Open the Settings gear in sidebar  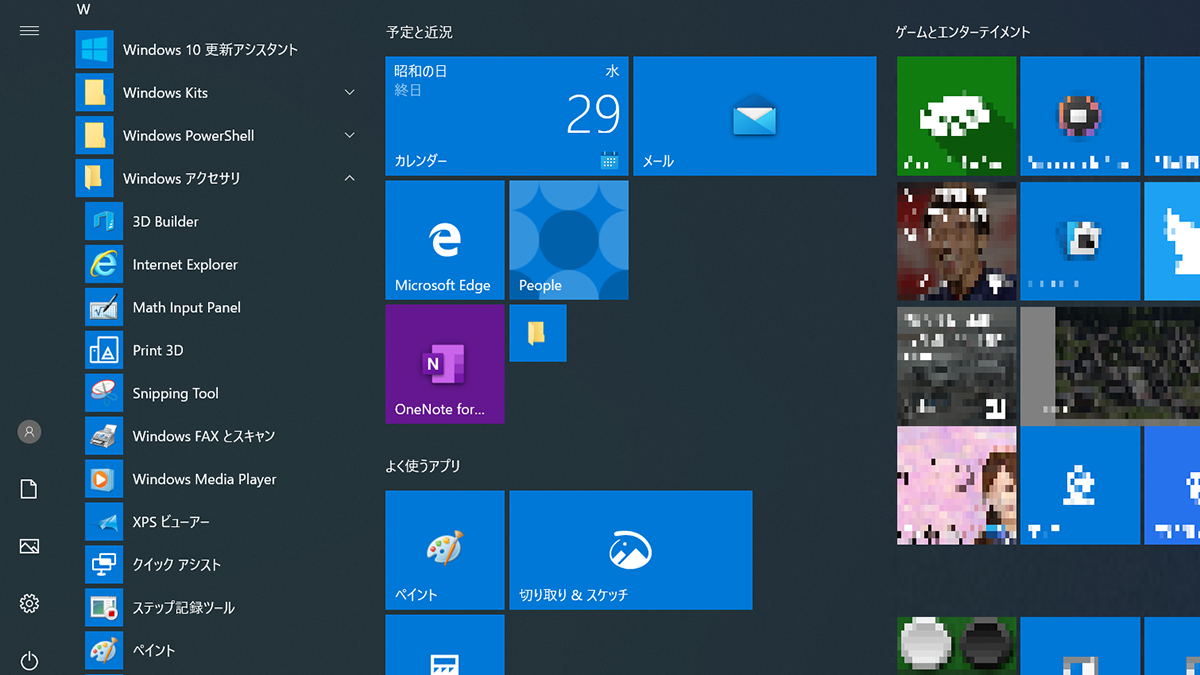coord(29,603)
